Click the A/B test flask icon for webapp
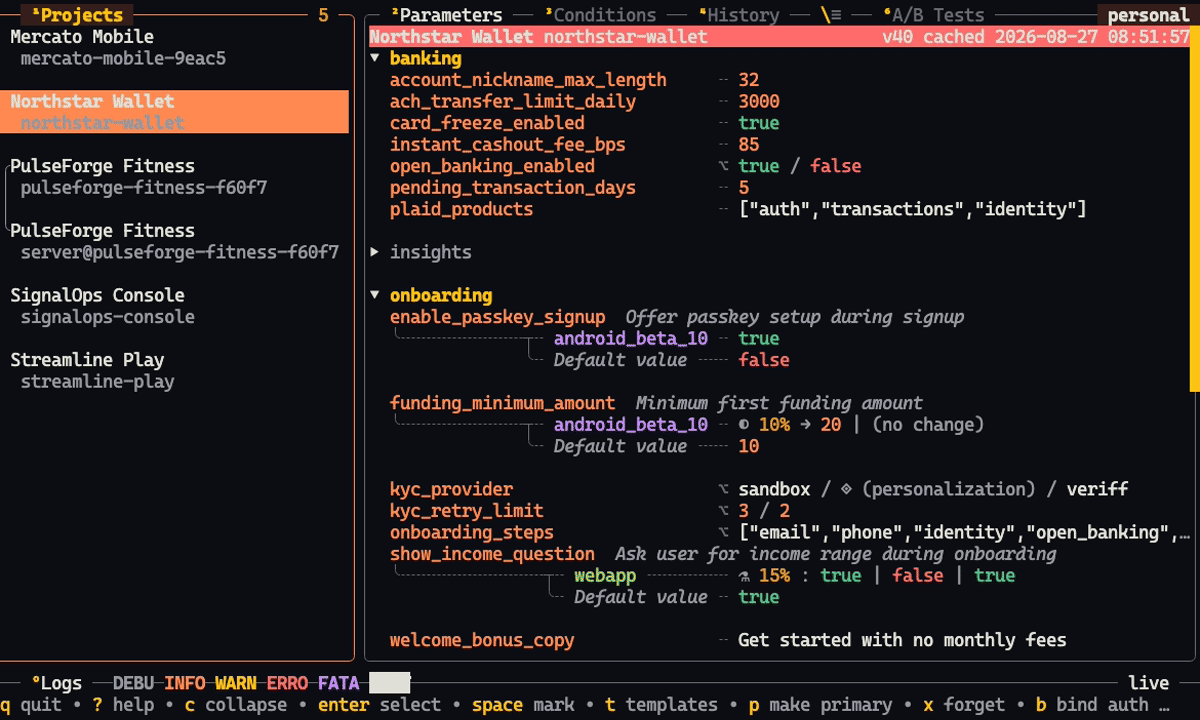 (x=744, y=575)
